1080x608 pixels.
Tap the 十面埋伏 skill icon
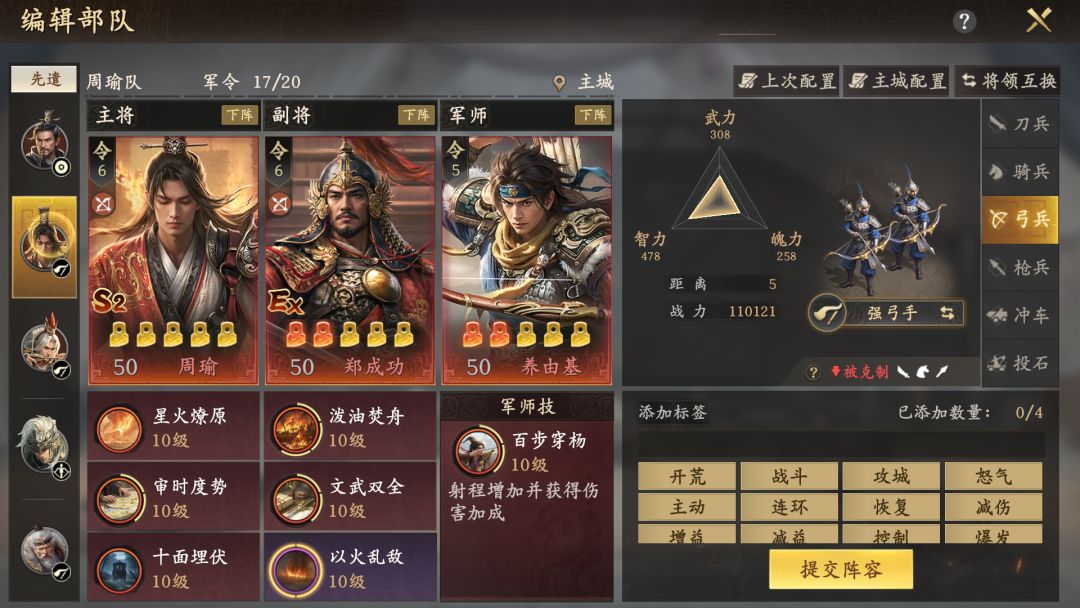(x=118, y=569)
